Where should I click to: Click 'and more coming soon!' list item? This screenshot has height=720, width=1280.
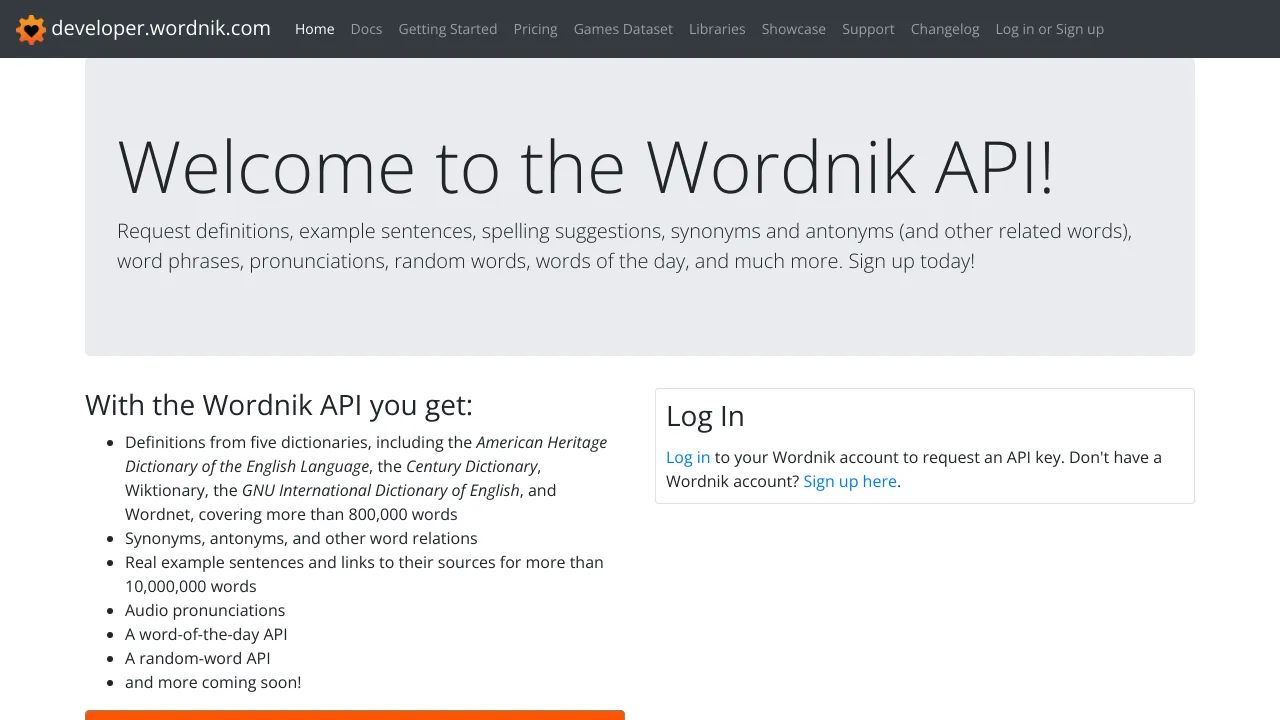[x=213, y=682]
